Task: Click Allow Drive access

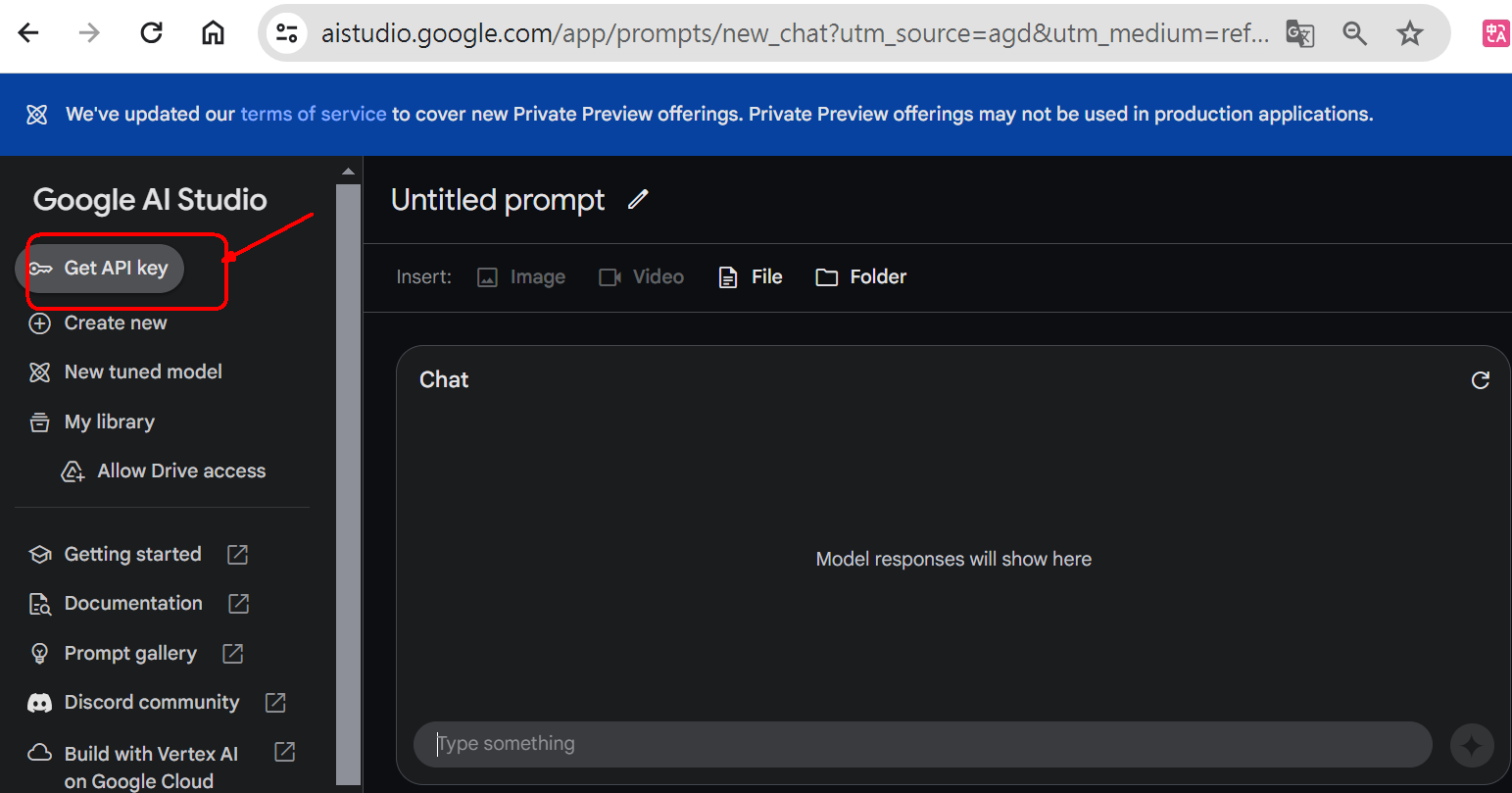Action: click(x=164, y=471)
